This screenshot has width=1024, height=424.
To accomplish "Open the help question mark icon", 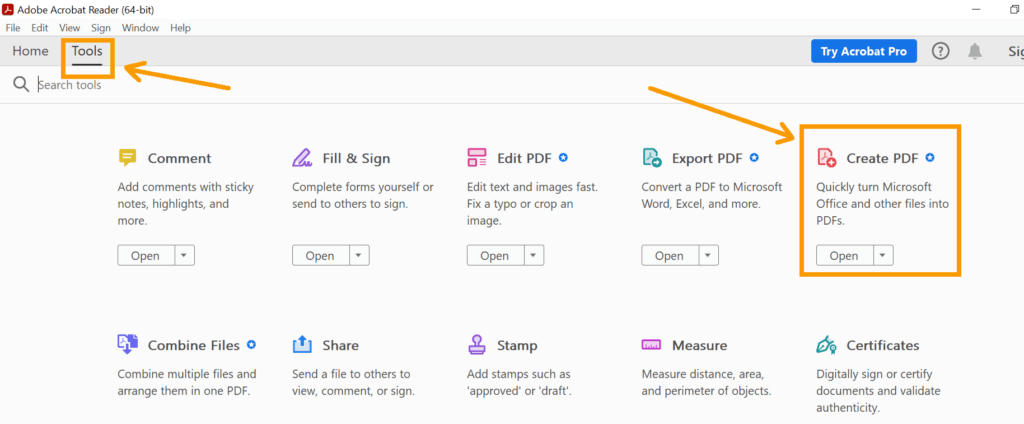I will (940, 52).
